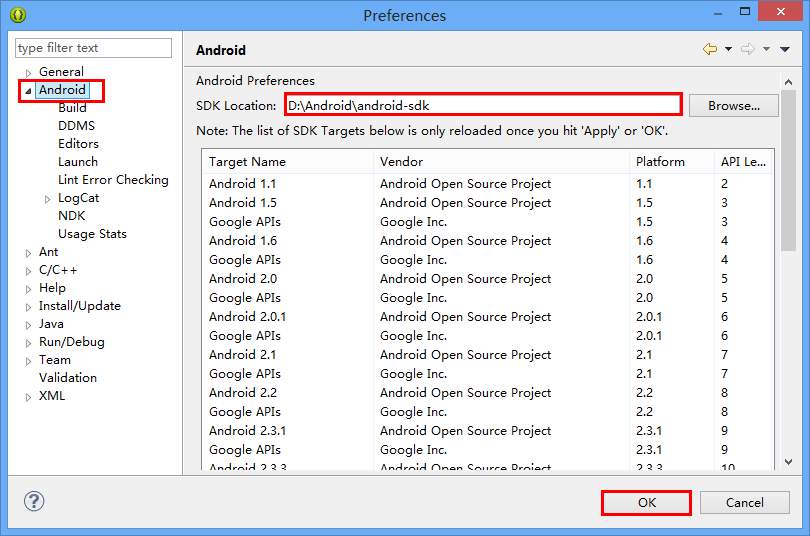Select the Android 1.6 target row
This screenshot has width=810, height=536.
coord(488,241)
